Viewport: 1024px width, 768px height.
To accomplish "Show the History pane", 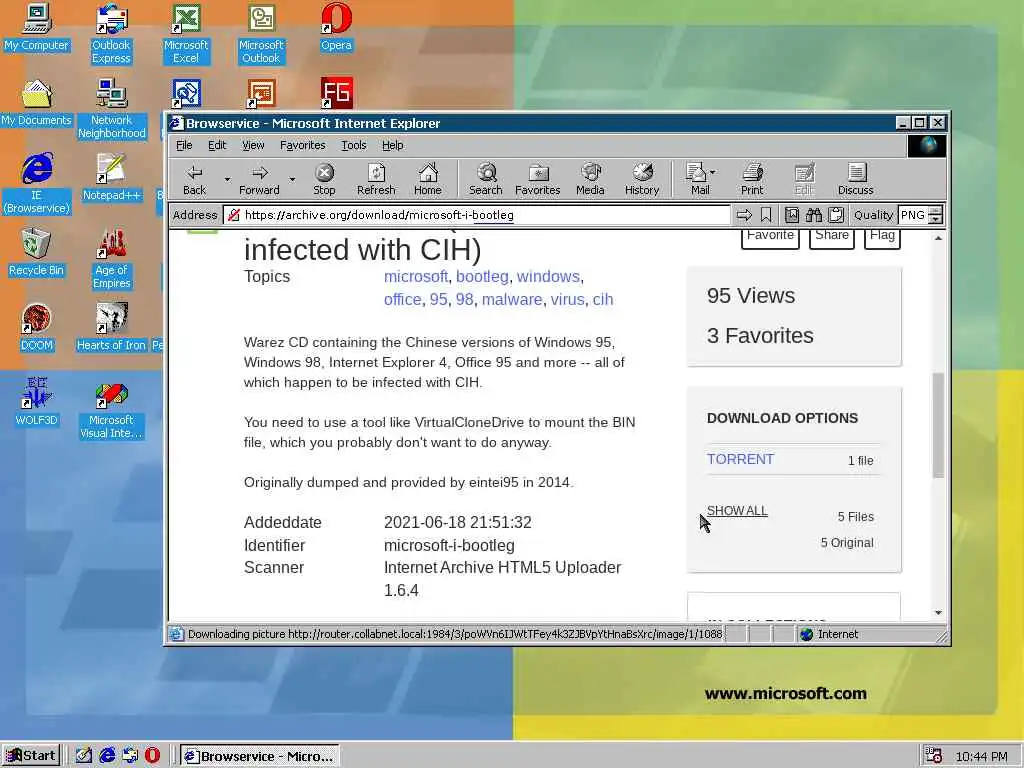I will 642,180.
